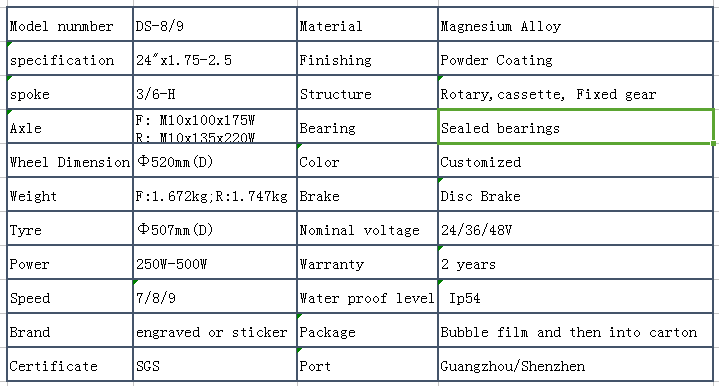
Task: Select the cell containing DS-8/9
Action: pos(215,24)
